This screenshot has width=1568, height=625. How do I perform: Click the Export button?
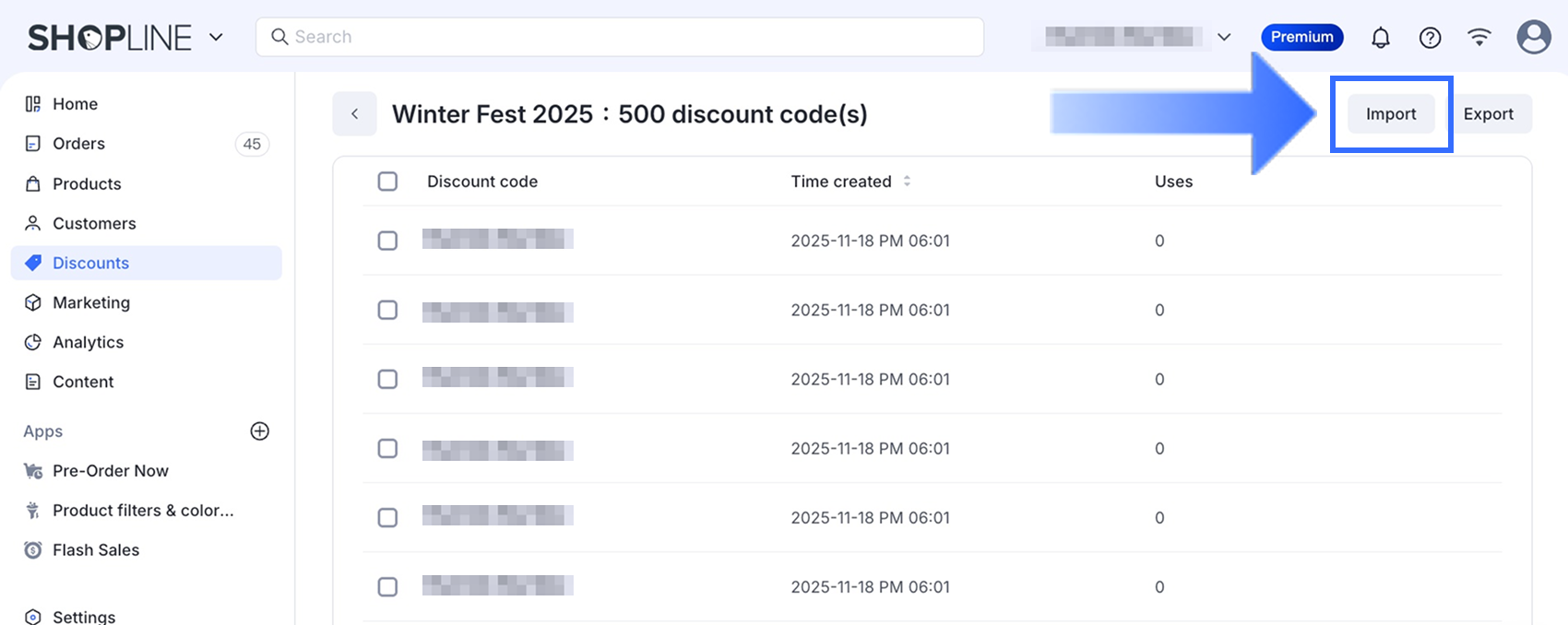pyautogui.click(x=1488, y=114)
